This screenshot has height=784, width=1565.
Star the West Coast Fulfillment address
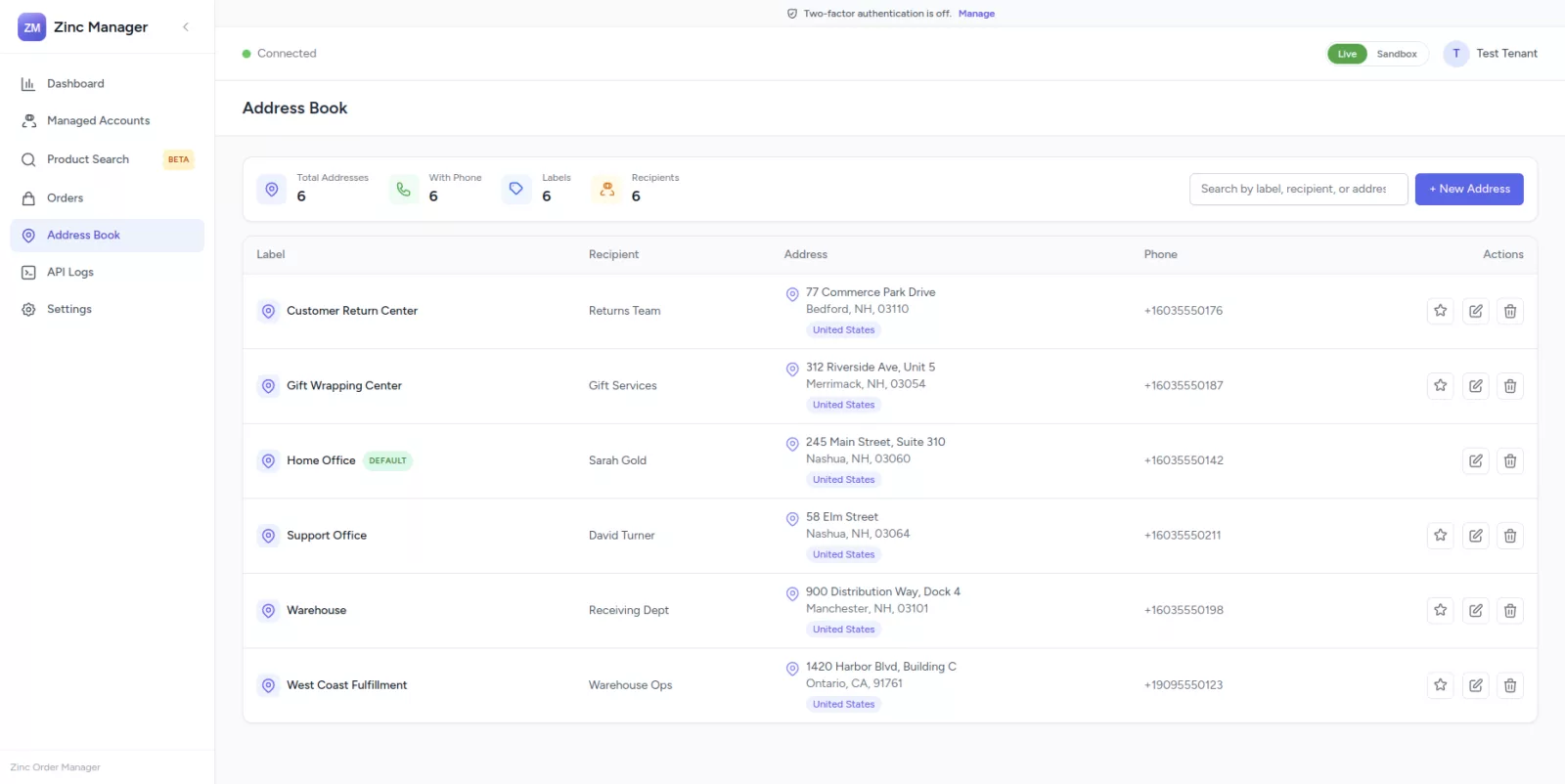coord(1440,685)
